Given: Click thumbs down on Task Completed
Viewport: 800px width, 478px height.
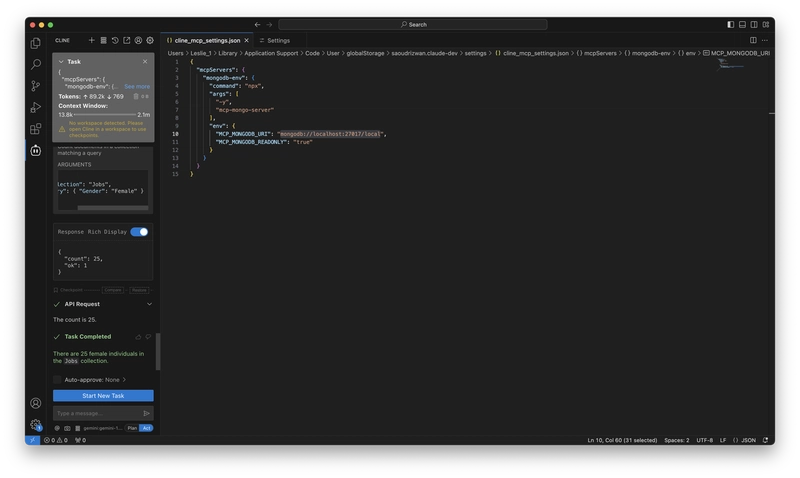Looking at the screenshot, I should tap(148, 337).
